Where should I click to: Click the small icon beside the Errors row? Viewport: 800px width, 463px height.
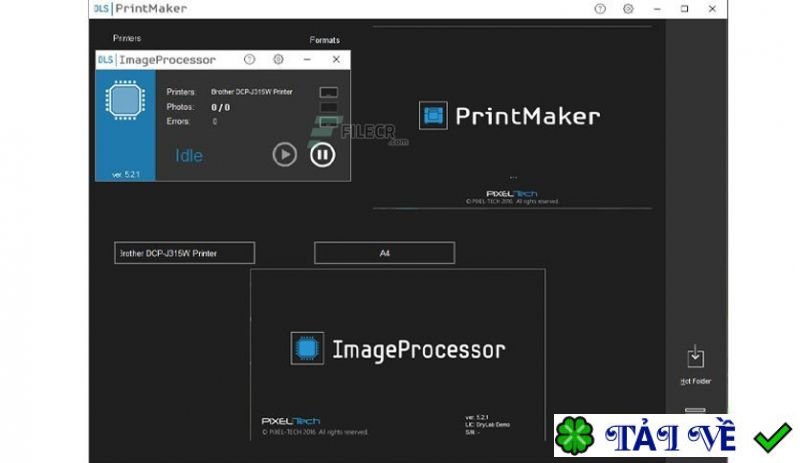[x=329, y=121]
